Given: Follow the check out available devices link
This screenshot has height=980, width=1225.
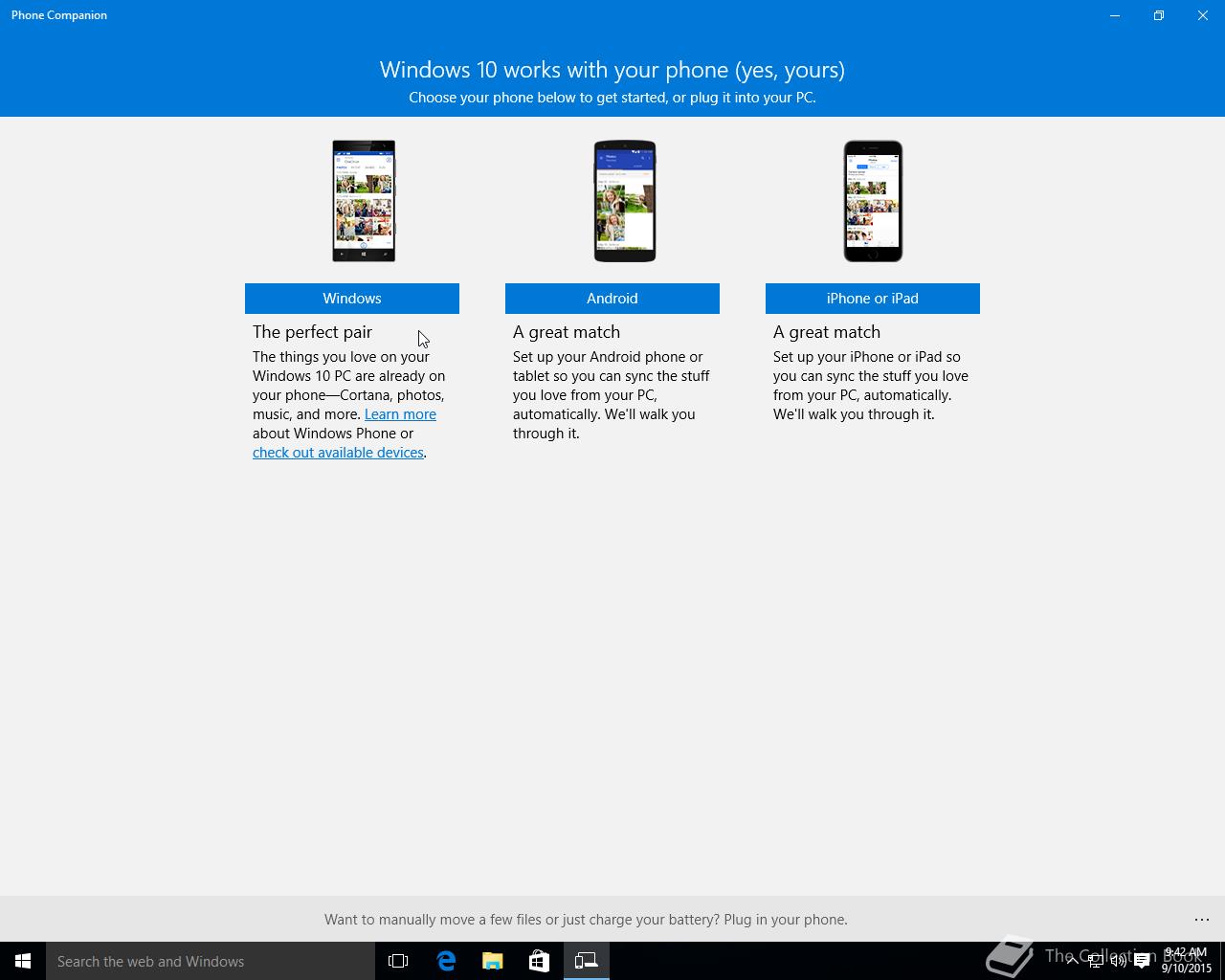Looking at the screenshot, I should pyautogui.click(x=338, y=453).
